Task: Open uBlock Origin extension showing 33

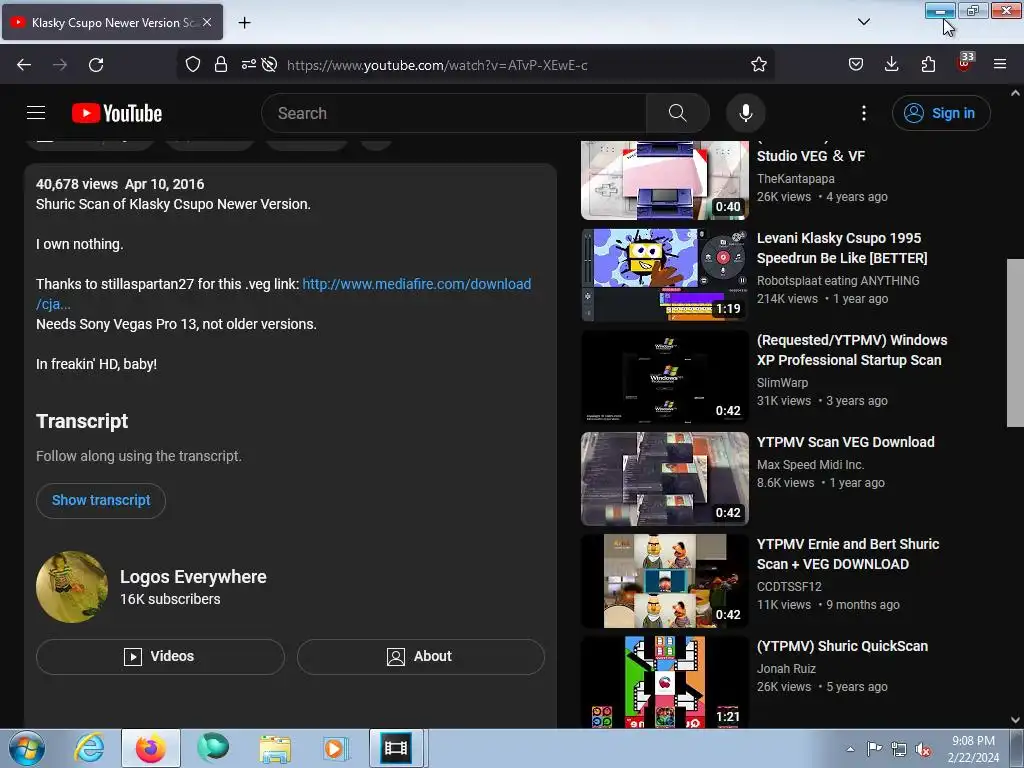Action: tap(965, 63)
